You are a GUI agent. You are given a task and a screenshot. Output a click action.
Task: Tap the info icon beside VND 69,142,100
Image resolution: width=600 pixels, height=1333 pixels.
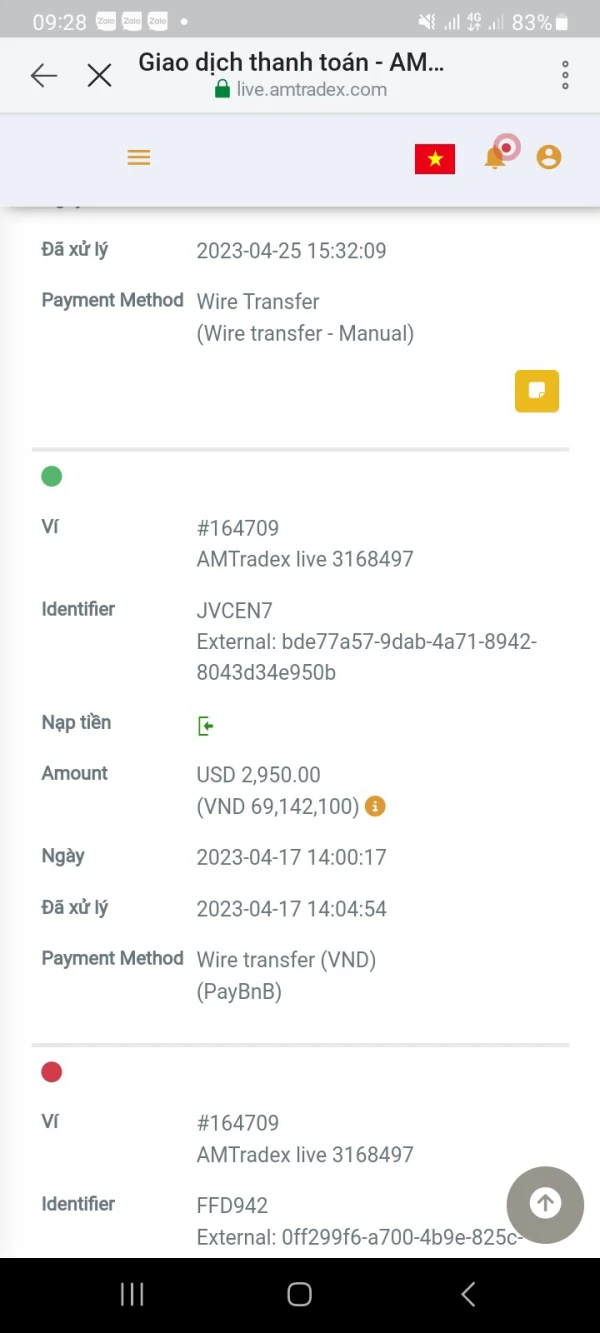tap(375, 806)
